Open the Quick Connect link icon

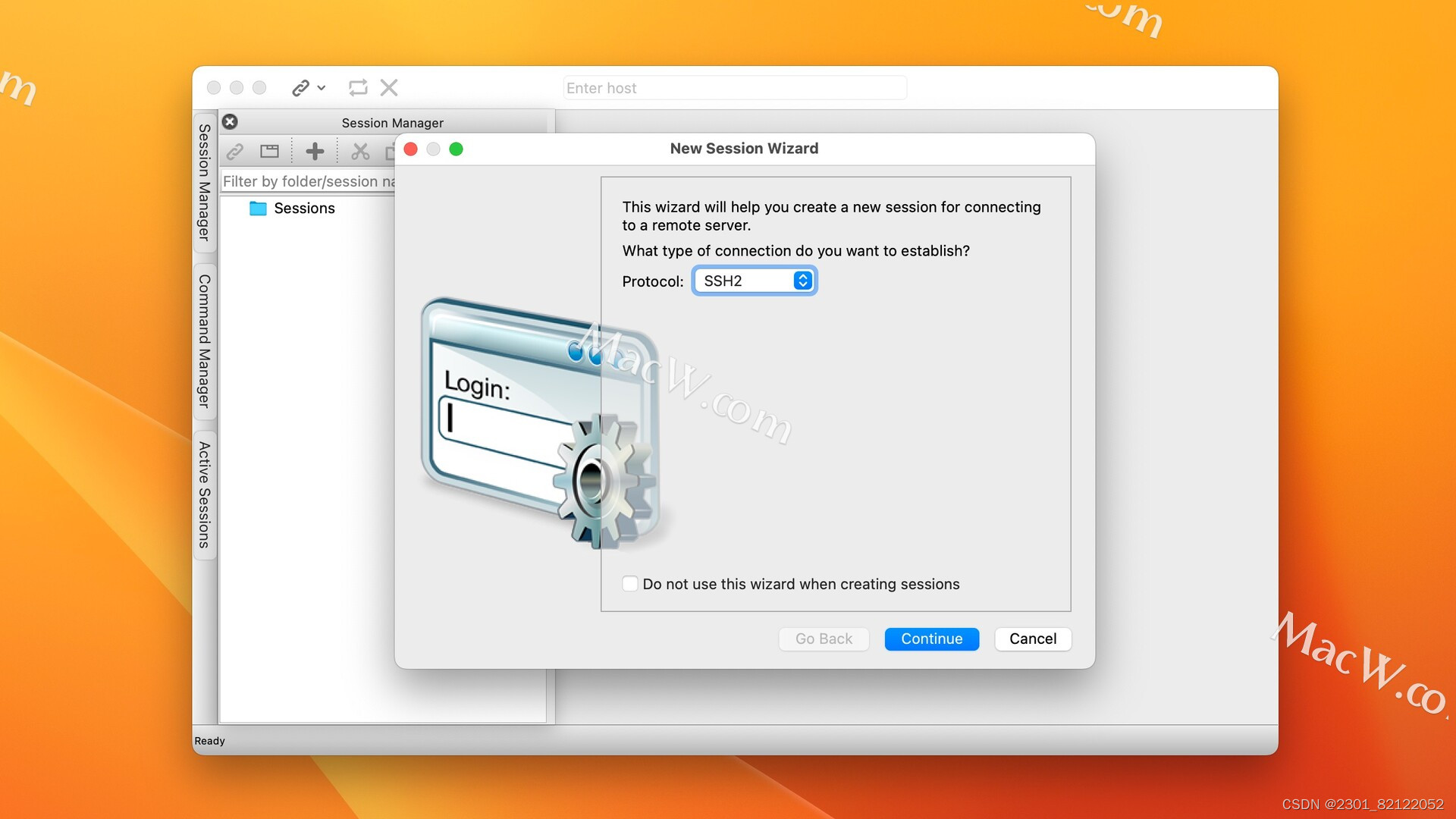point(300,87)
